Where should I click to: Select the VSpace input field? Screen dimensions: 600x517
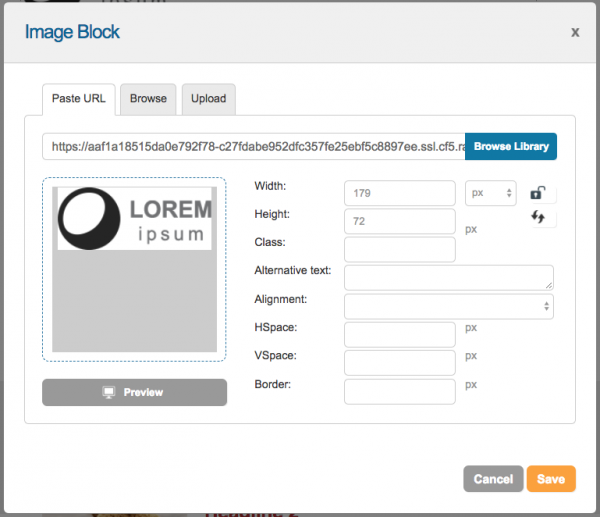pos(399,362)
